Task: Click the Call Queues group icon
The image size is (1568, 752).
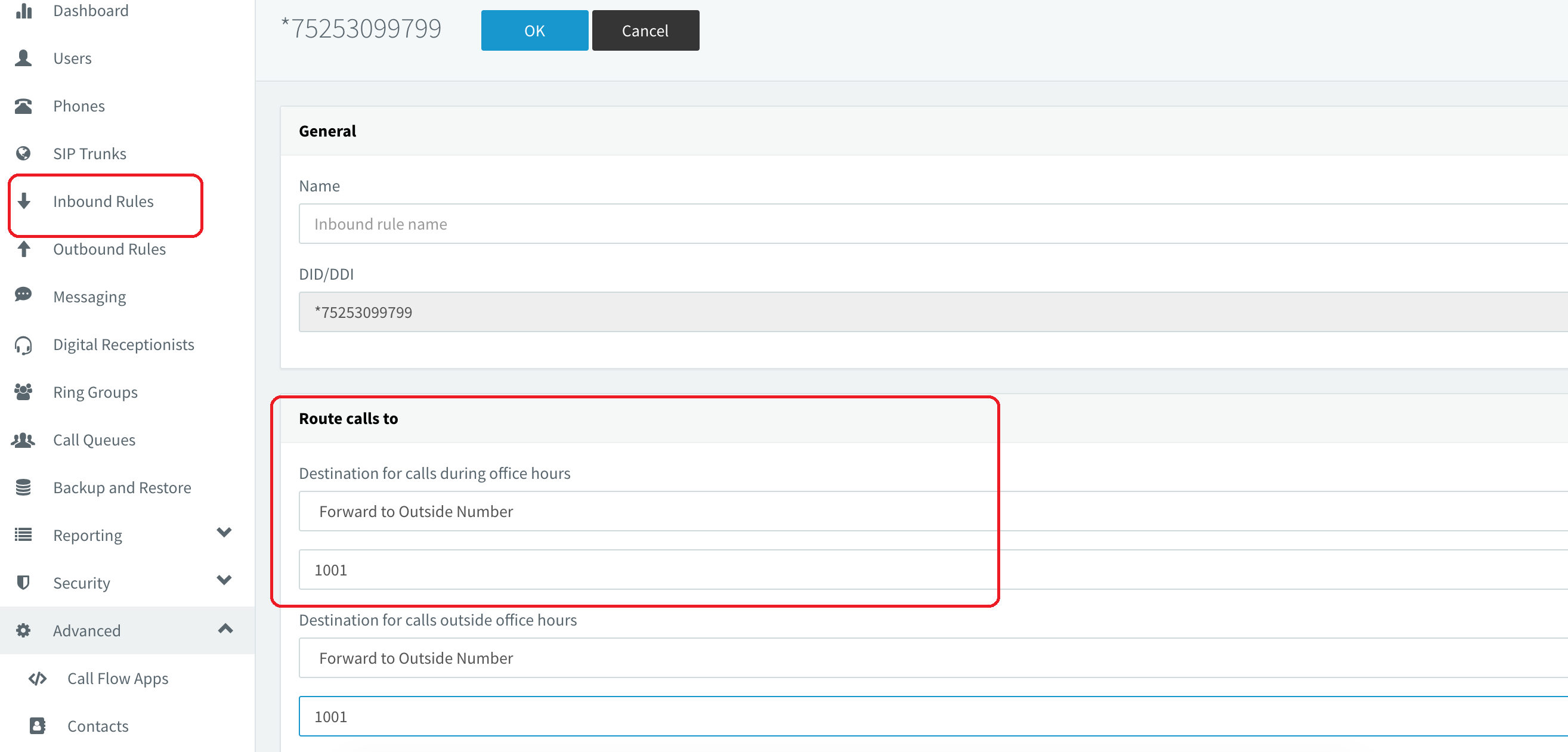Action: tap(24, 440)
